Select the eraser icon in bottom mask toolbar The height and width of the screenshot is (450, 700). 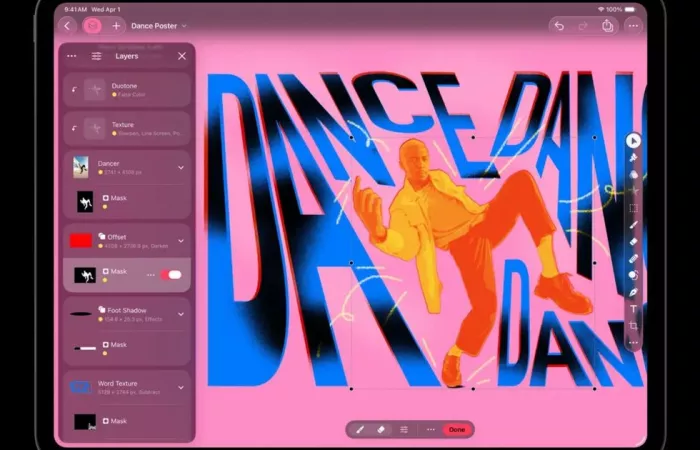click(x=381, y=429)
